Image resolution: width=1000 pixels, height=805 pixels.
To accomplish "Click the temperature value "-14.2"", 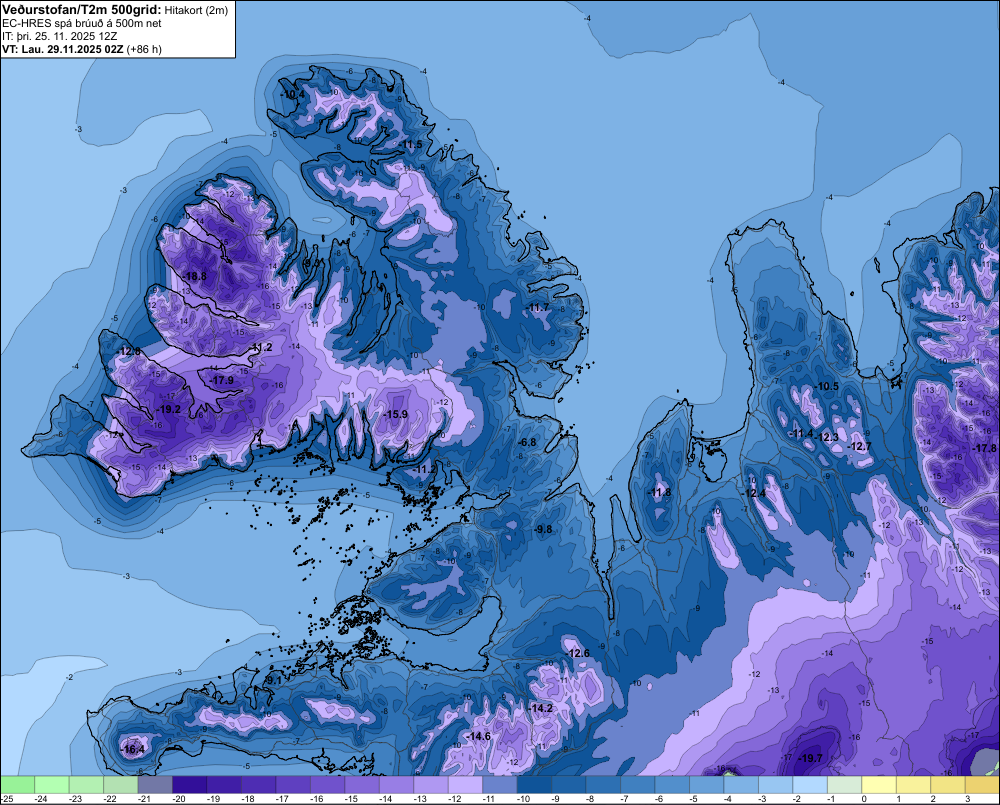I will [541, 708].
